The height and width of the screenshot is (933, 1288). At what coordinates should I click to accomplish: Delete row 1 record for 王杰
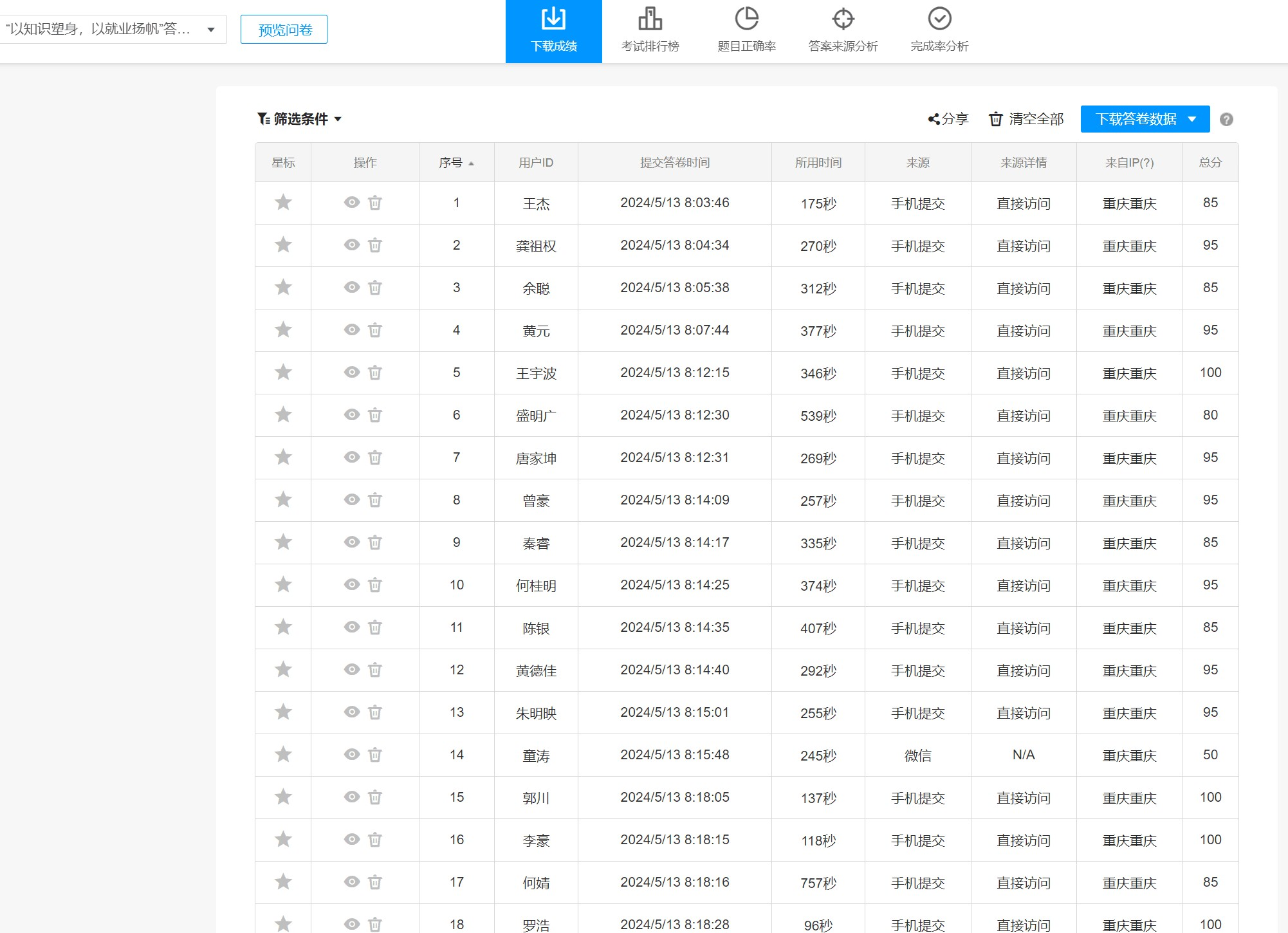[375, 203]
